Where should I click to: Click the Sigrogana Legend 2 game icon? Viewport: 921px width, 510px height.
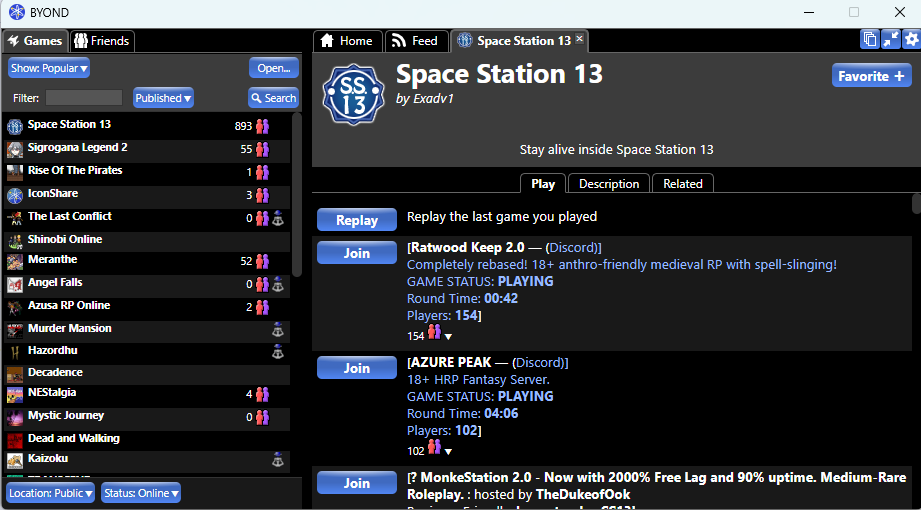pos(15,150)
